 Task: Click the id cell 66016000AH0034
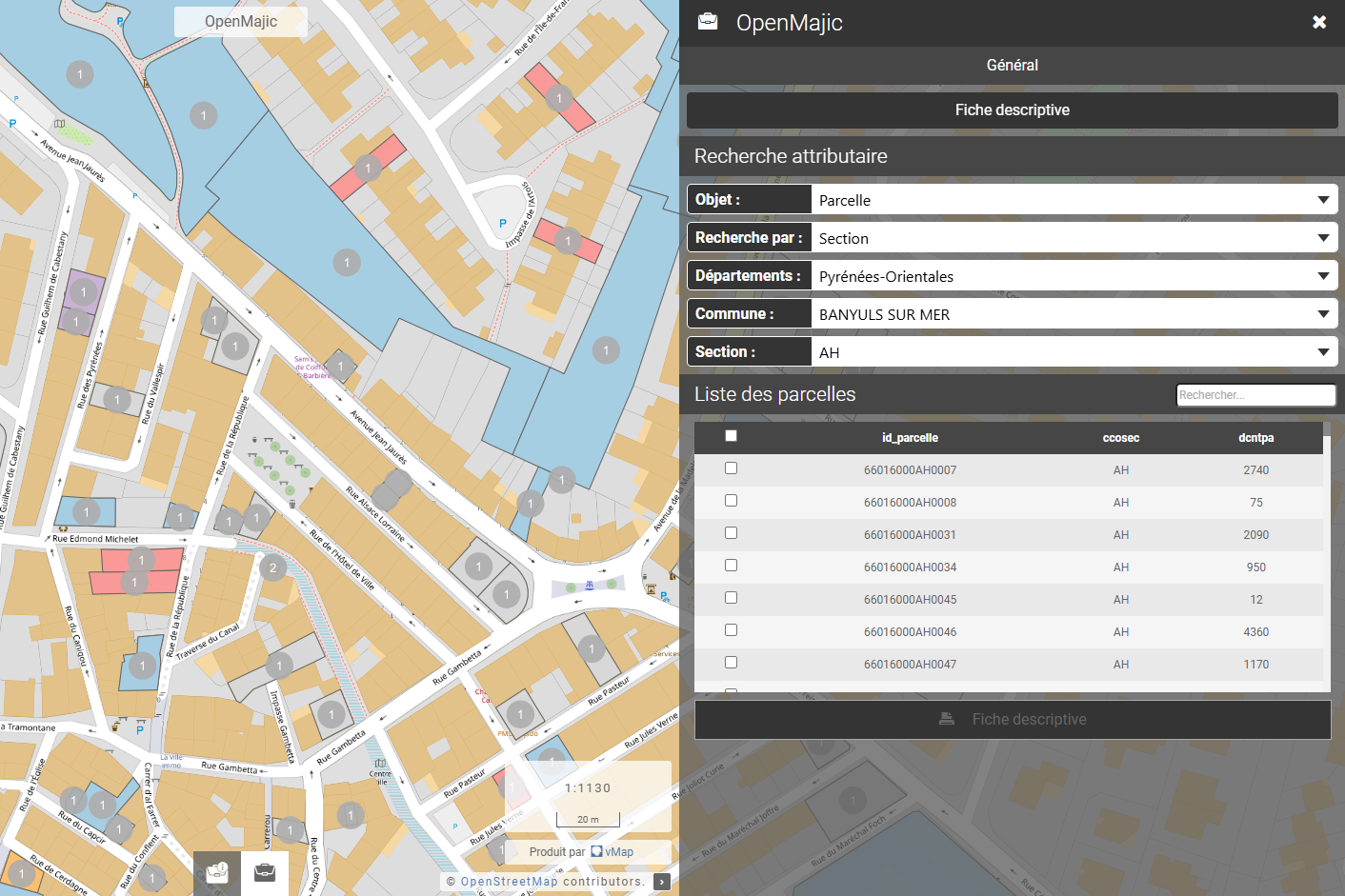(x=910, y=567)
